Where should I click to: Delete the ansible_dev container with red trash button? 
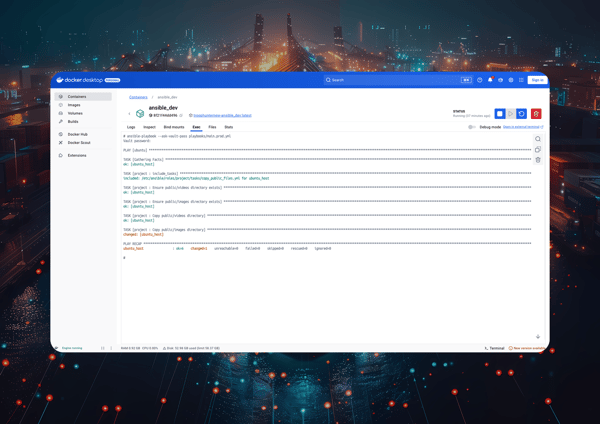(536, 114)
